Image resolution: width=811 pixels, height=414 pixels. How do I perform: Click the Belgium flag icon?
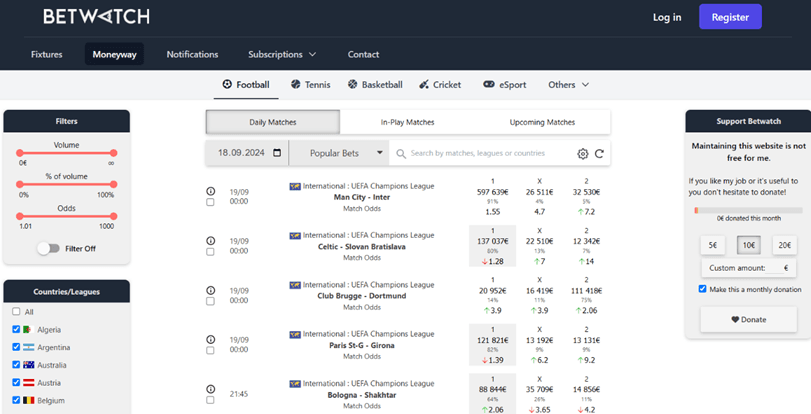pos(28,400)
